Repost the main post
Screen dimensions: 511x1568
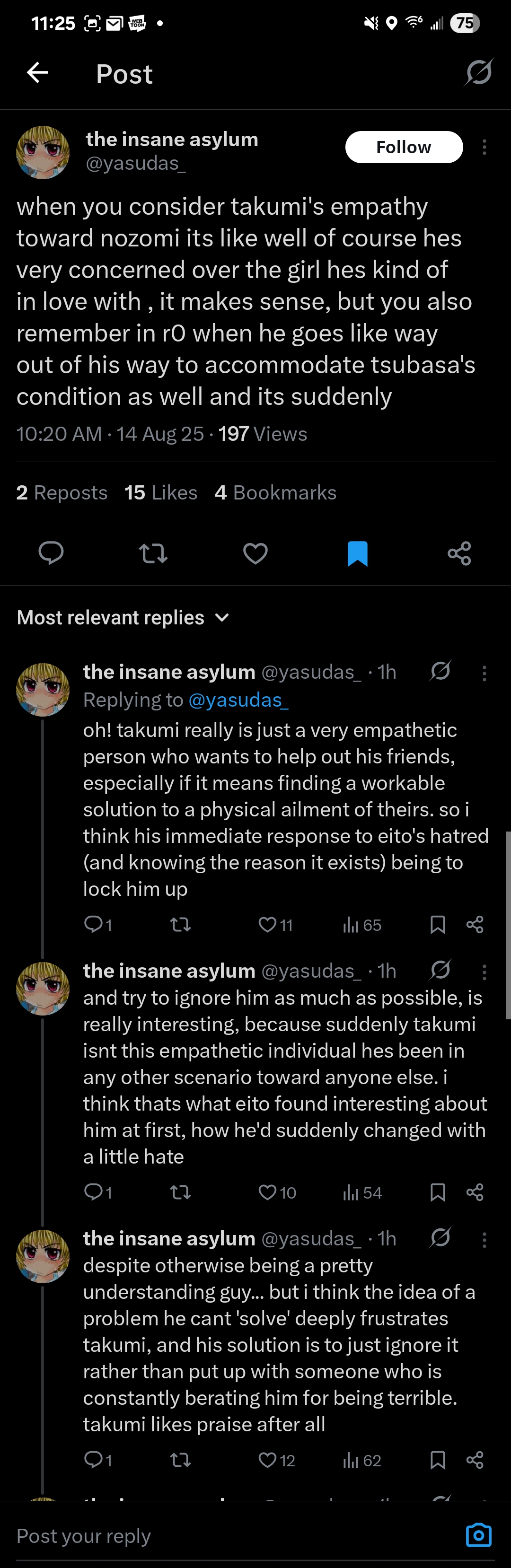point(153,553)
